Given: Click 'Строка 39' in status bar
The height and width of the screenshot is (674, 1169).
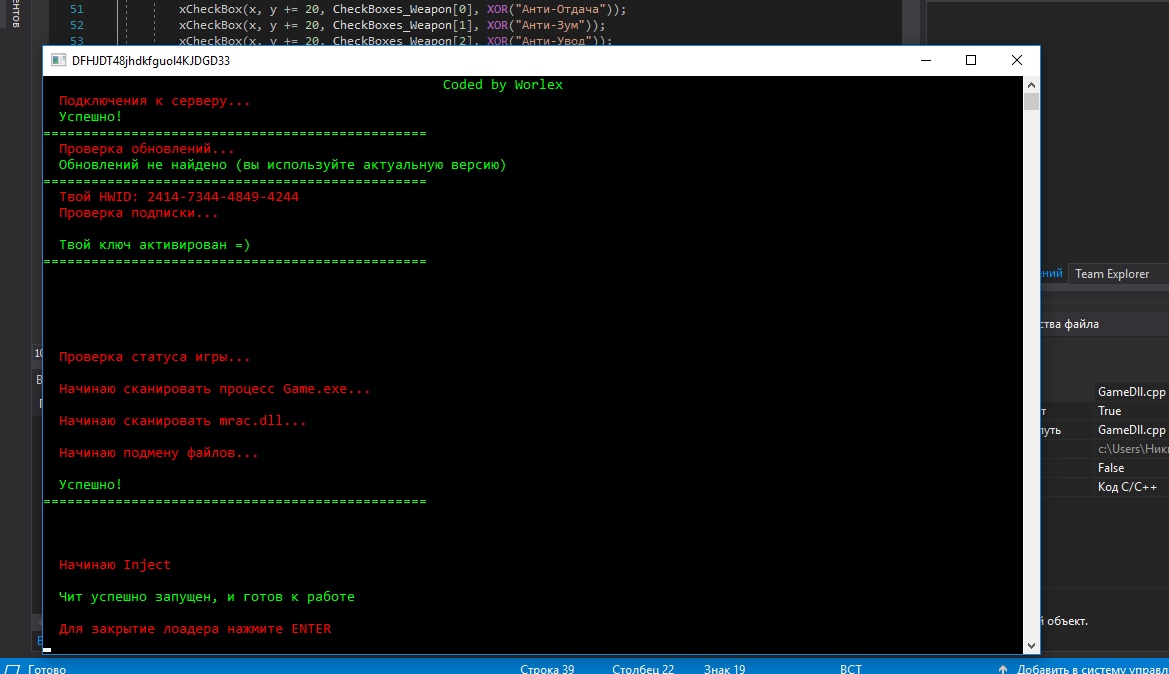Looking at the screenshot, I should 547,669.
